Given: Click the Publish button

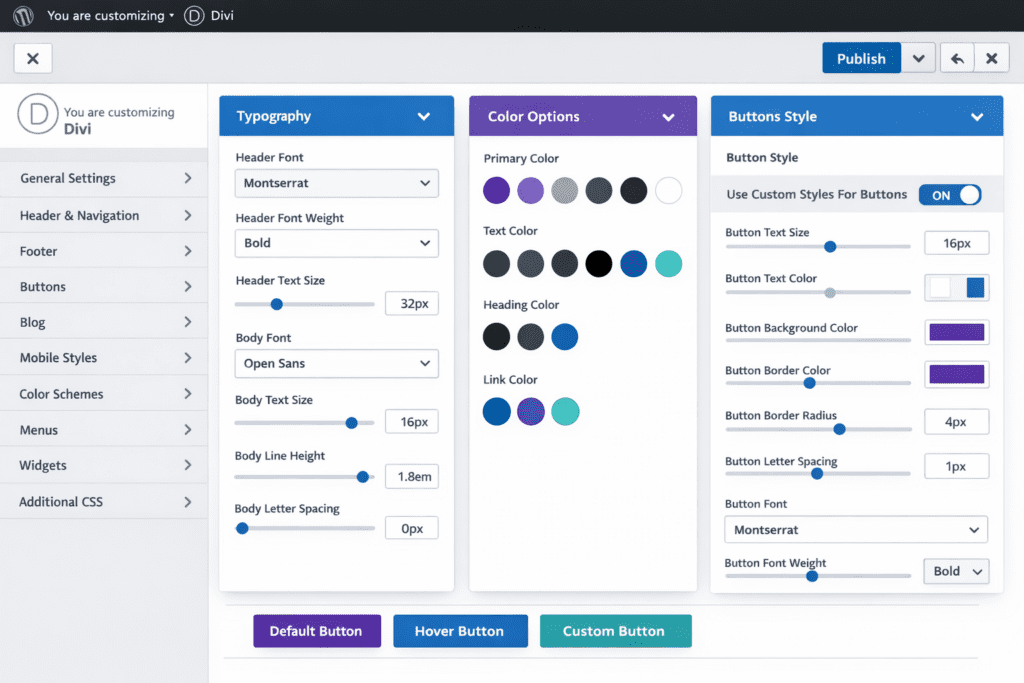Looking at the screenshot, I should [861, 57].
